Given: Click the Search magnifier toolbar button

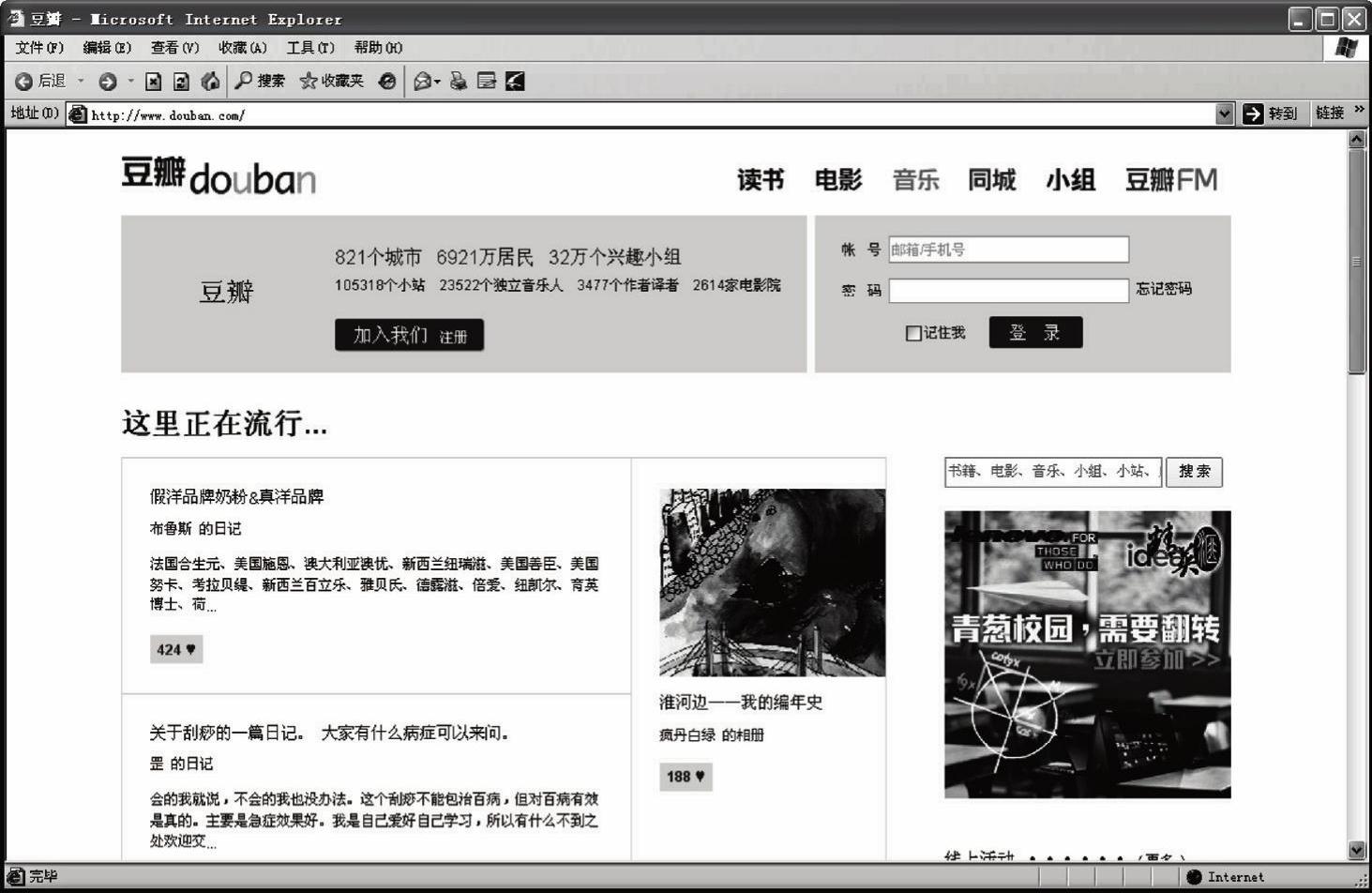Looking at the screenshot, I should pos(260,81).
